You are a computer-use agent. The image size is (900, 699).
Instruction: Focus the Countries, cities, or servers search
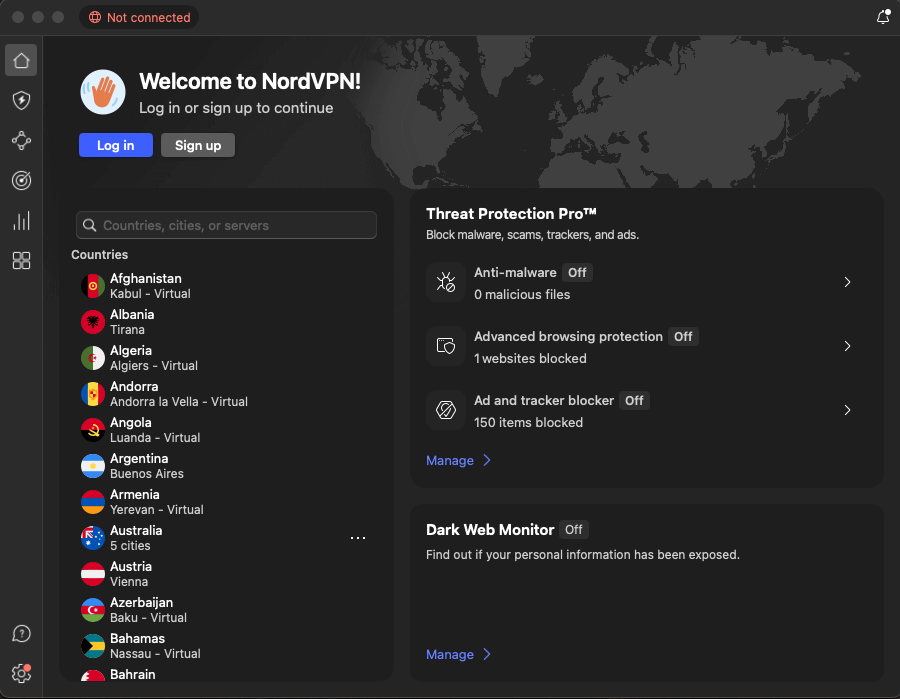[x=226, y=225]
